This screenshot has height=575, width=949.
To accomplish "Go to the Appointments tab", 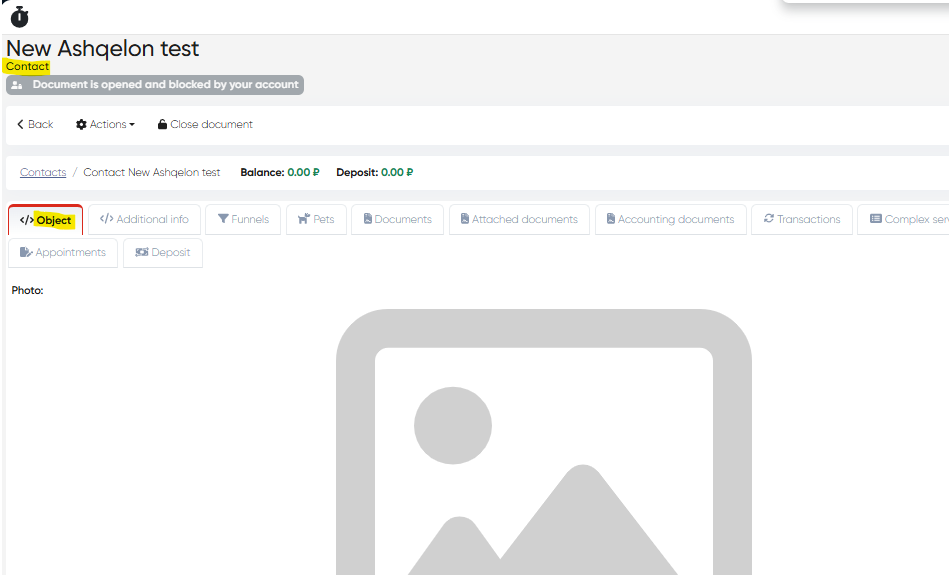I will [63, 253].
